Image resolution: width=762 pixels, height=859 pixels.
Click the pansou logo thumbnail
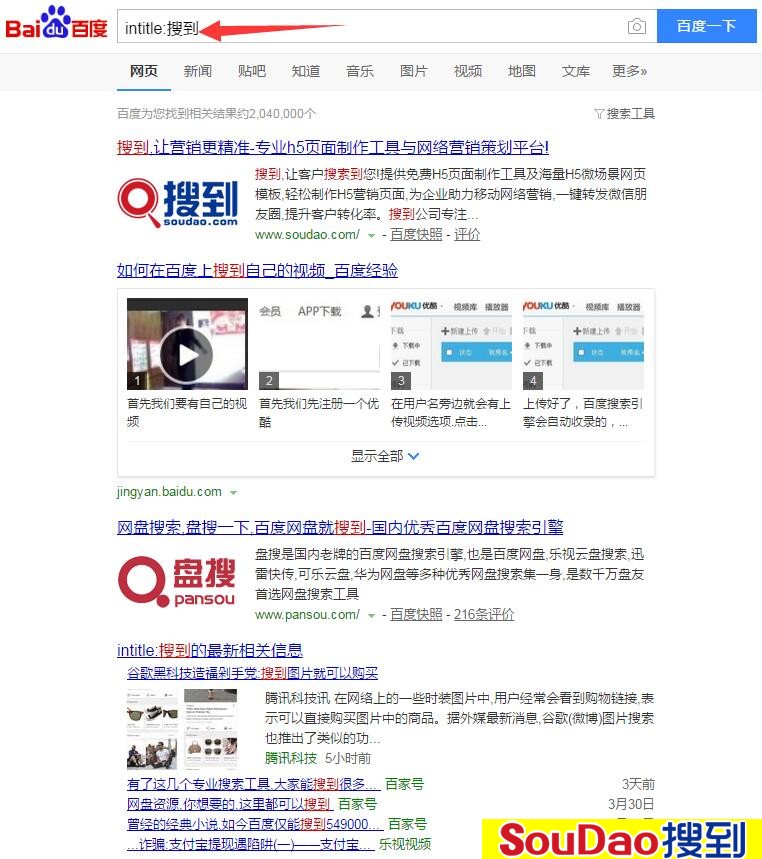(x=177, y=582)
